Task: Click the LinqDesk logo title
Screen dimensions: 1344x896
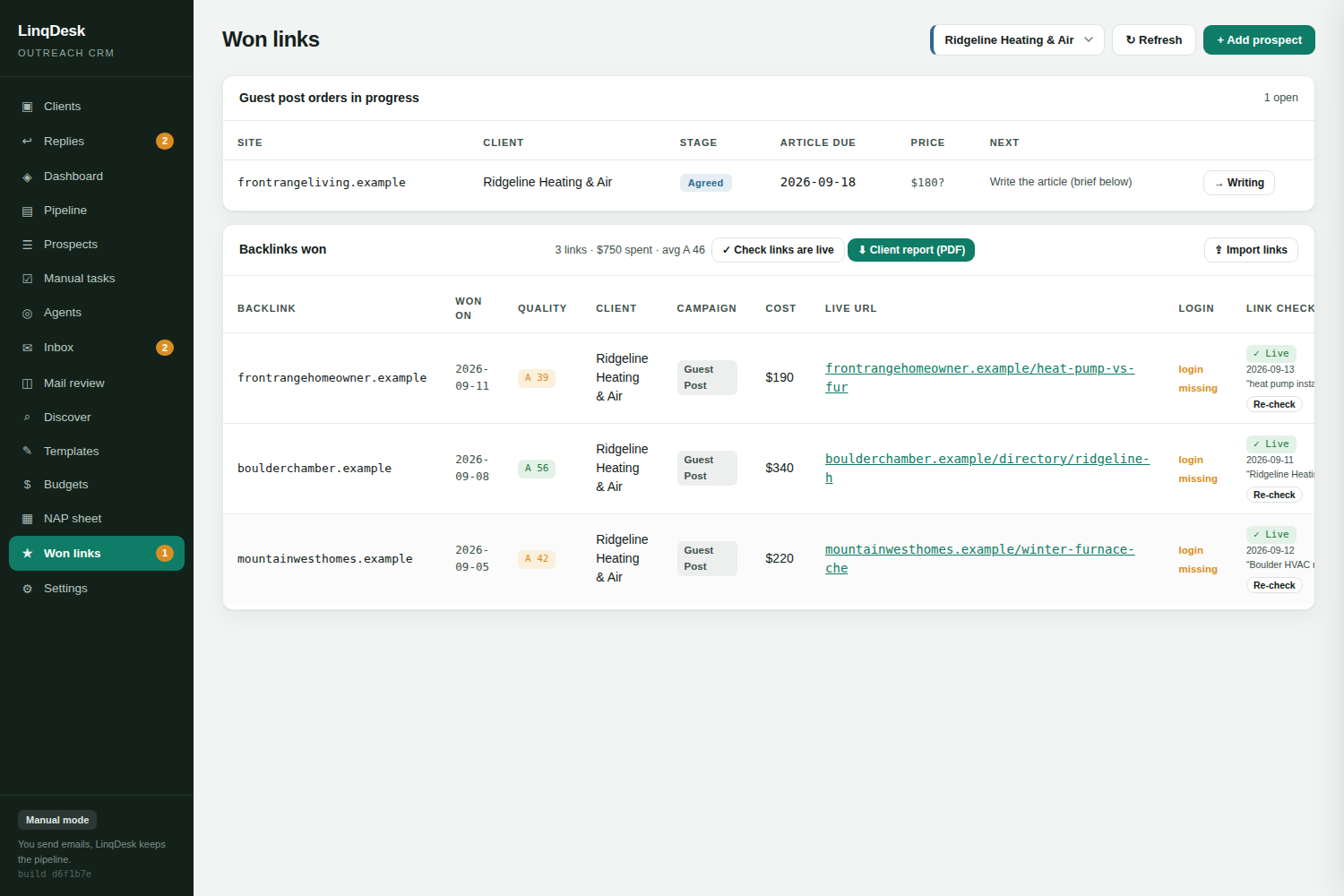Action: click(x=52, y=30)
